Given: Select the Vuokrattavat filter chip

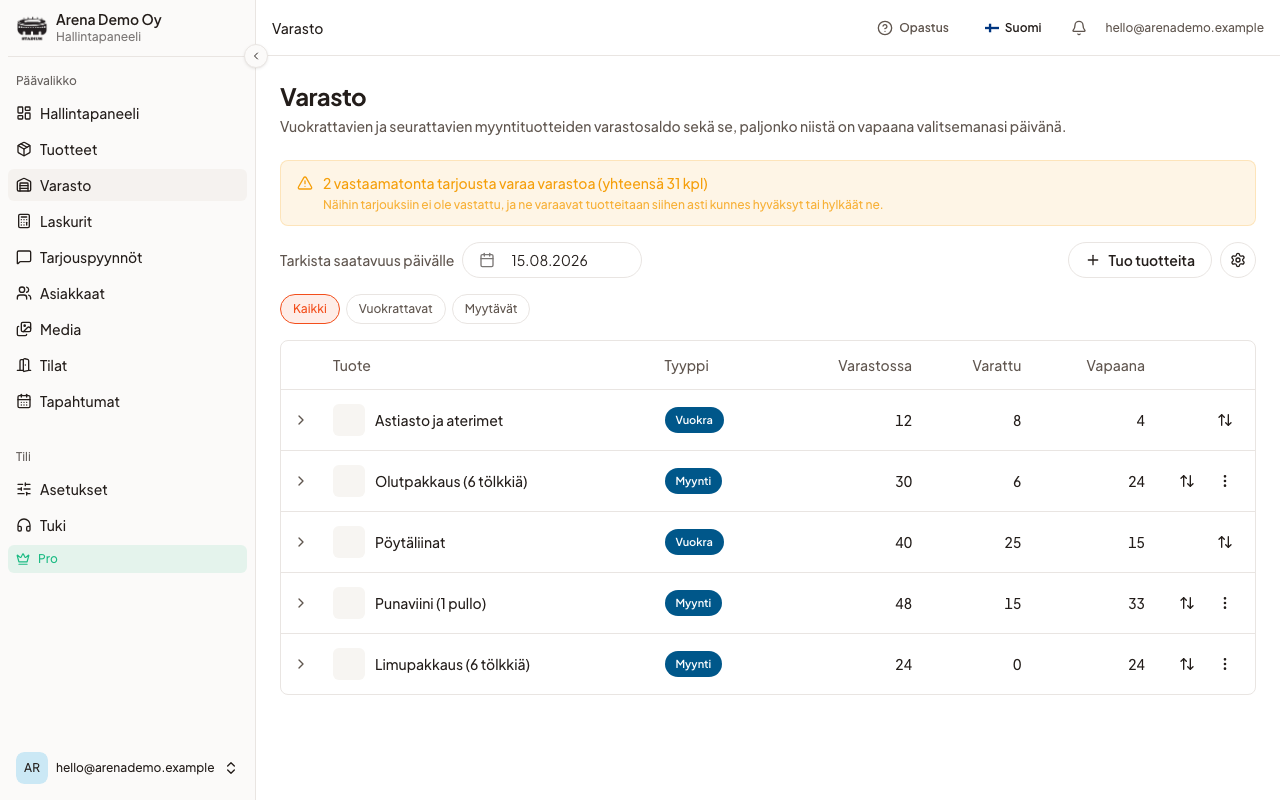Looking at the screenshot, I should point(395,309).
